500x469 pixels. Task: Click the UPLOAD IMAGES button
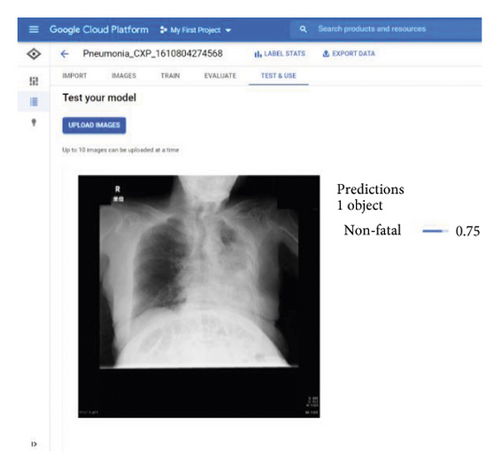pyautogui.click(x=94, y=125)
